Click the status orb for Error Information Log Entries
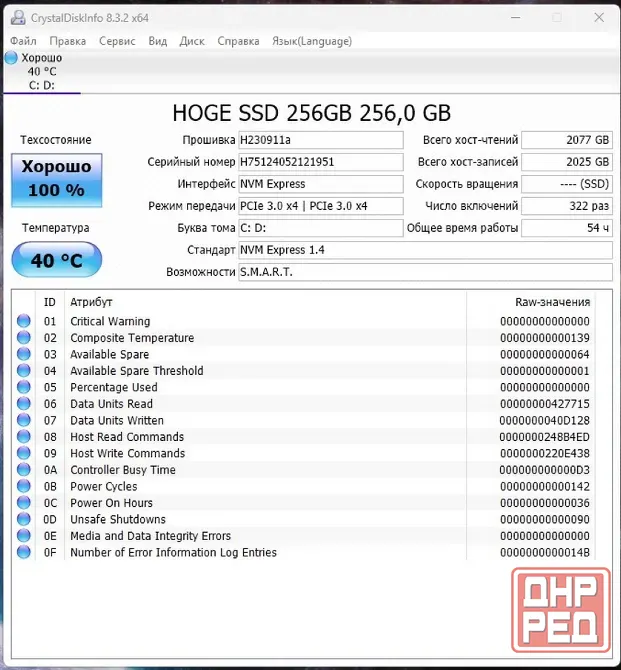The image size is (621, 670). [x=24, y=552]
